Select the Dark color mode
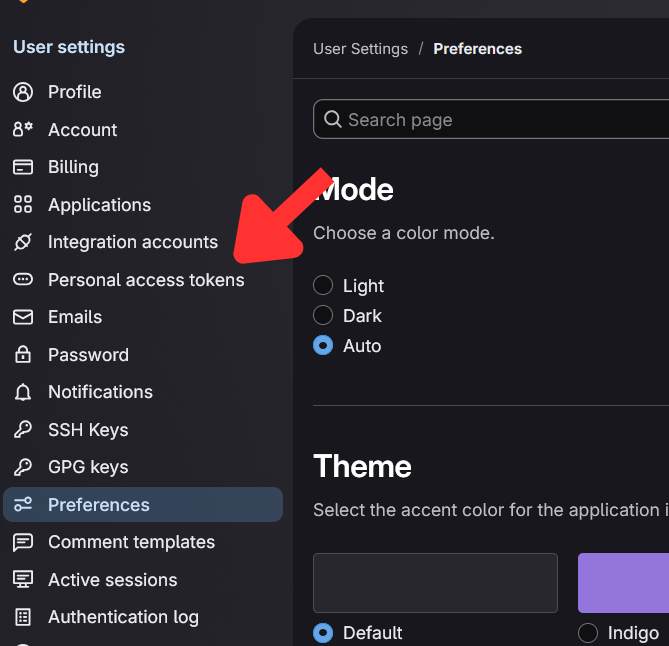 pyautogui.click(x=323, y=315)
